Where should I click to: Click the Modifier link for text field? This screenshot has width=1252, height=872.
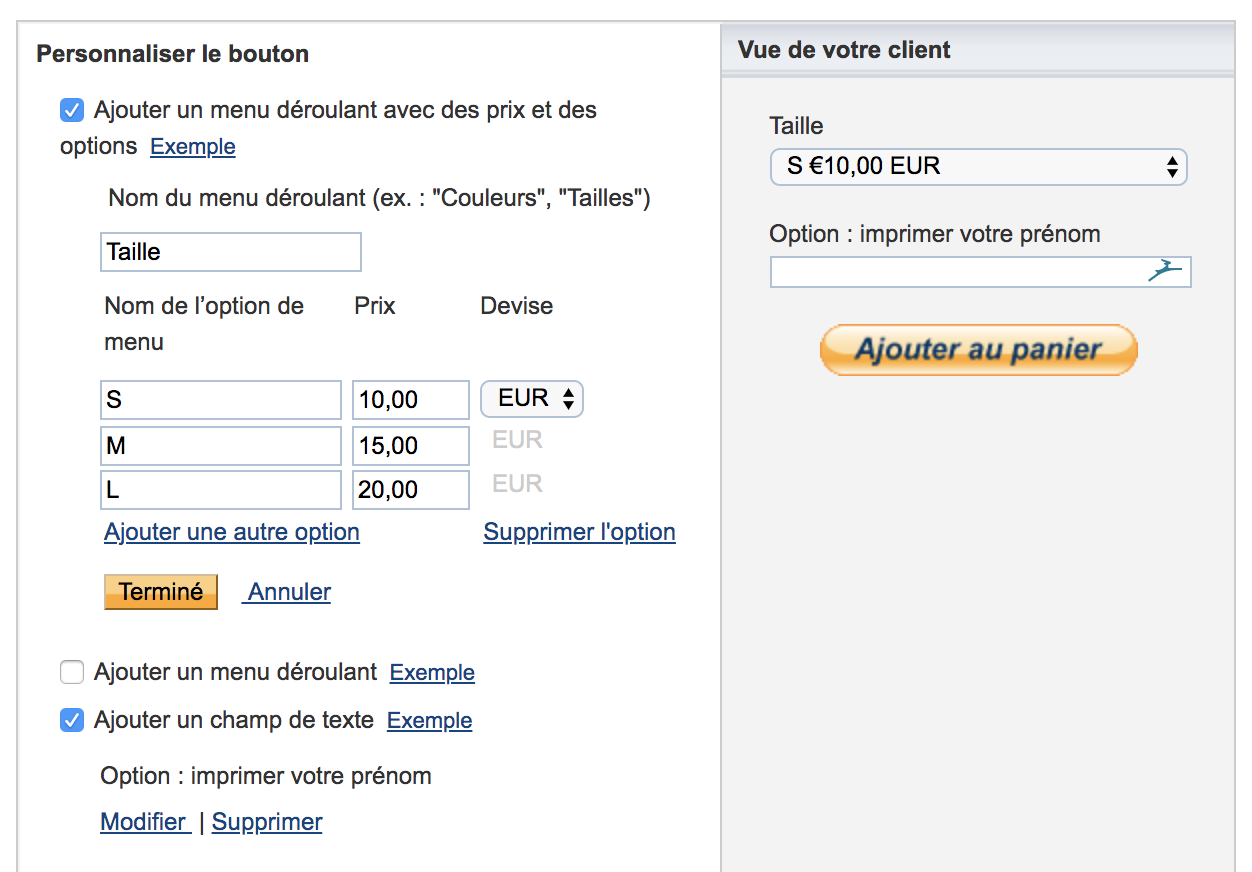(x=146, y=822)
